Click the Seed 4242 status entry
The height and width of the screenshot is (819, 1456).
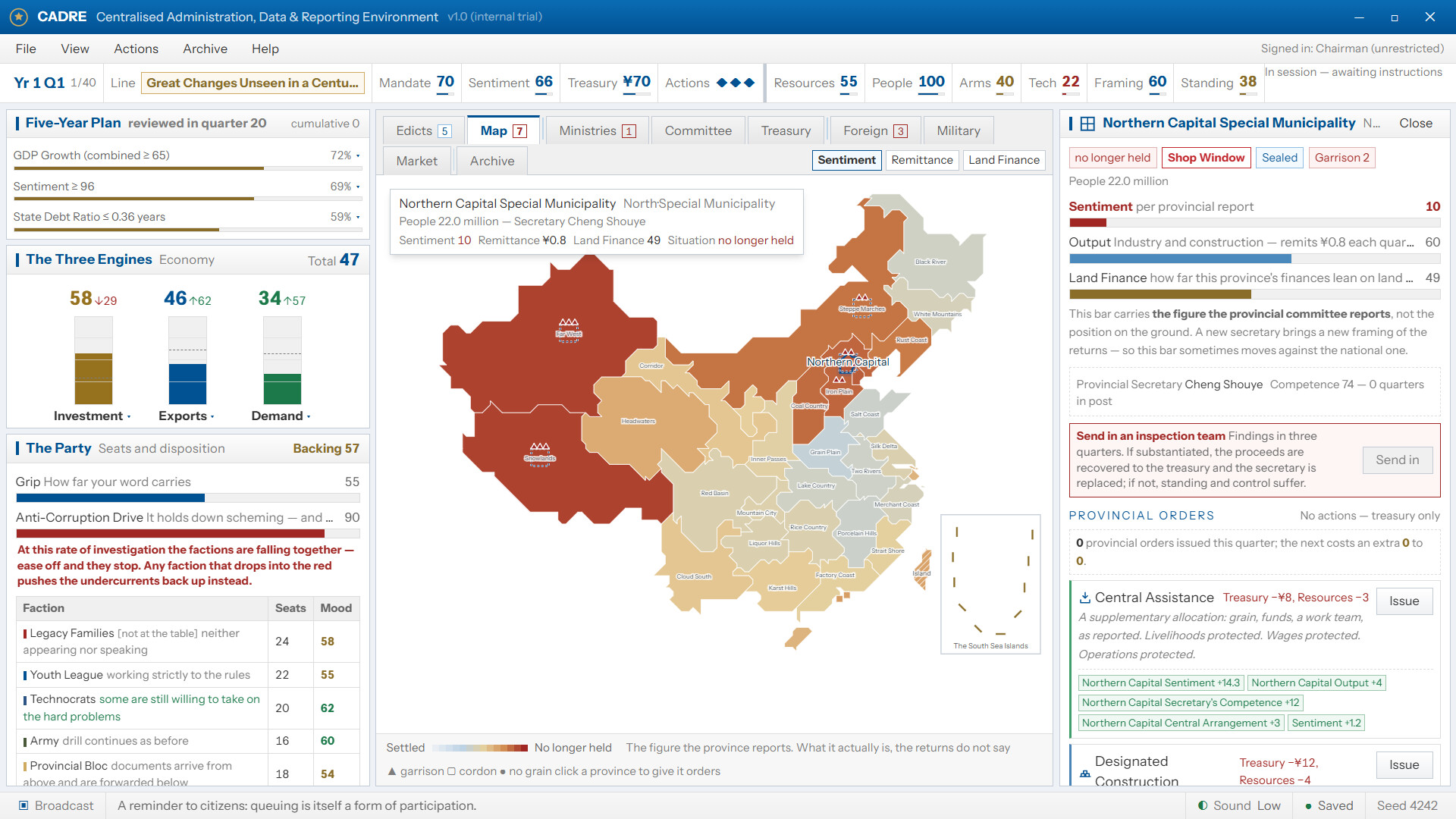[x=1407, y=805]
